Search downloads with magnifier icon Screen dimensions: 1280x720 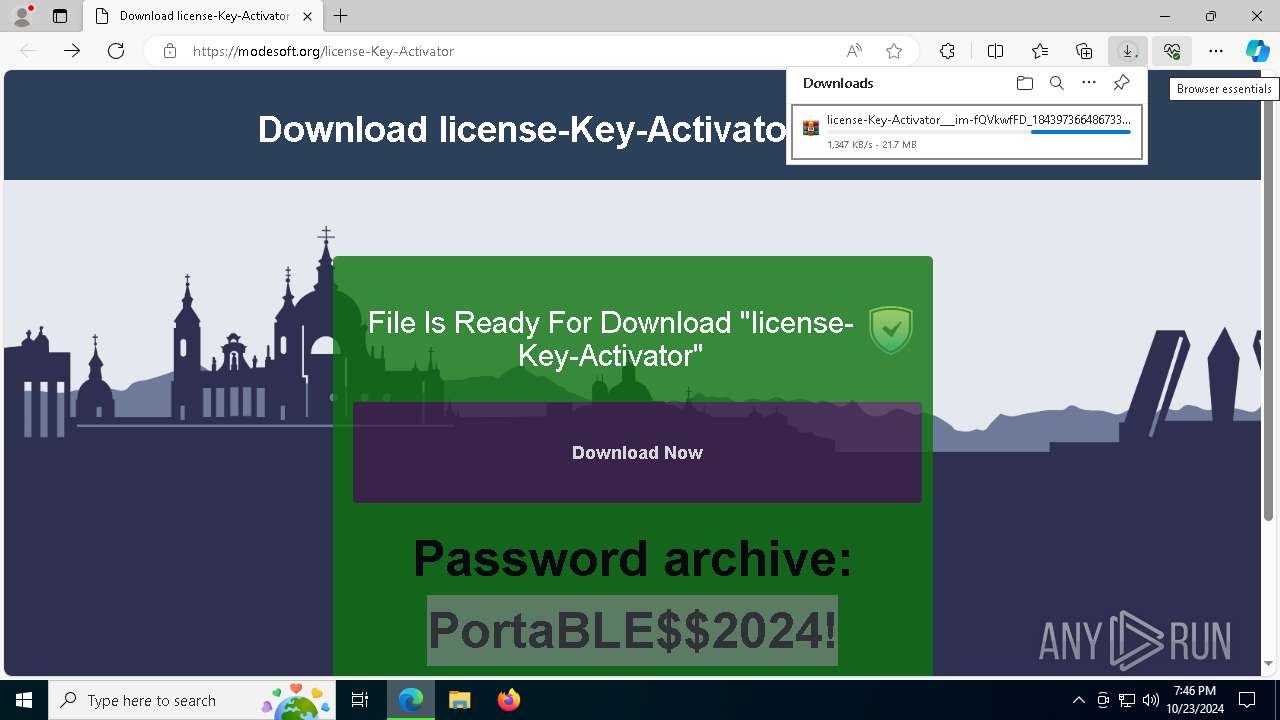coord(1057,83)
